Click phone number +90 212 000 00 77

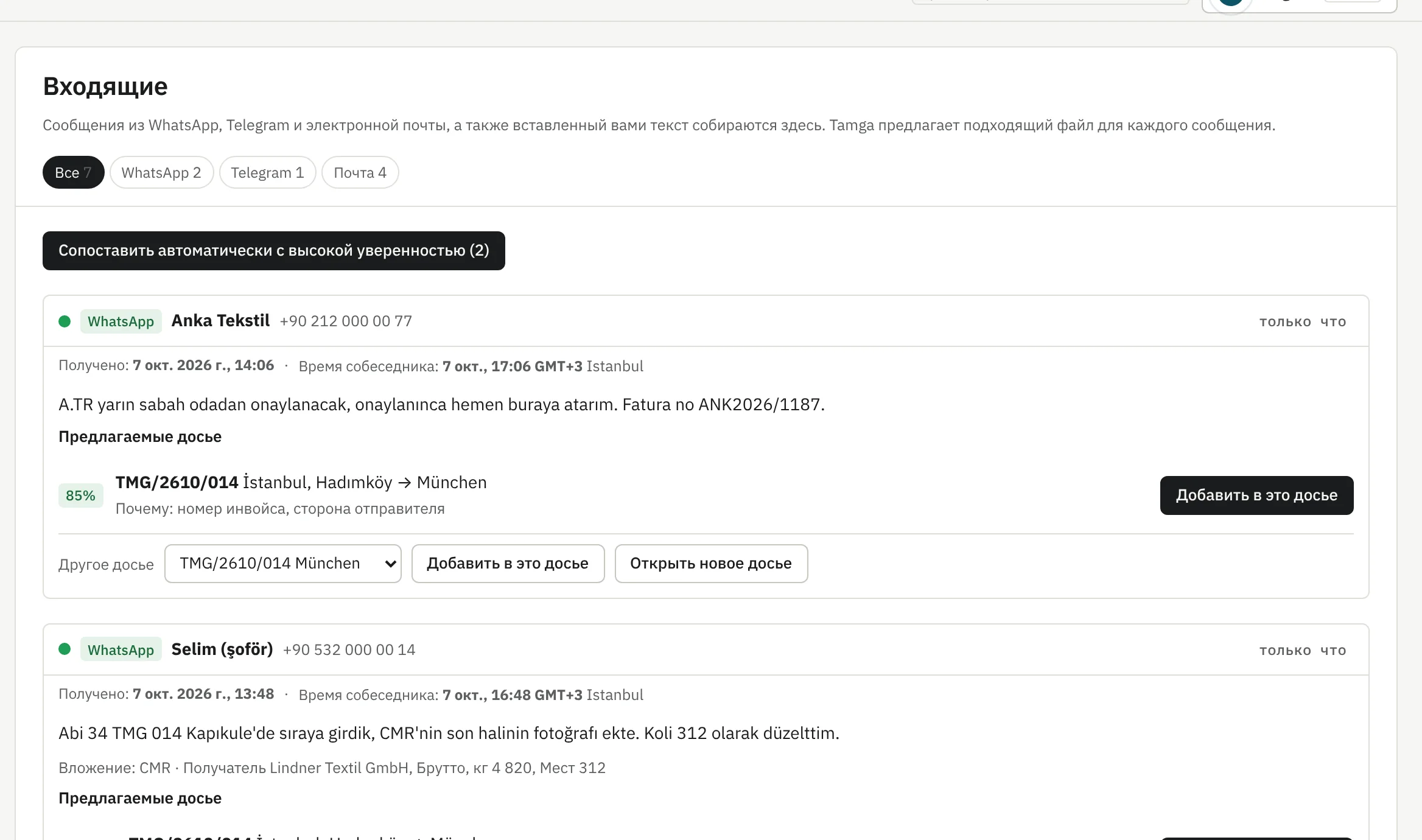[x=346, y=321]
